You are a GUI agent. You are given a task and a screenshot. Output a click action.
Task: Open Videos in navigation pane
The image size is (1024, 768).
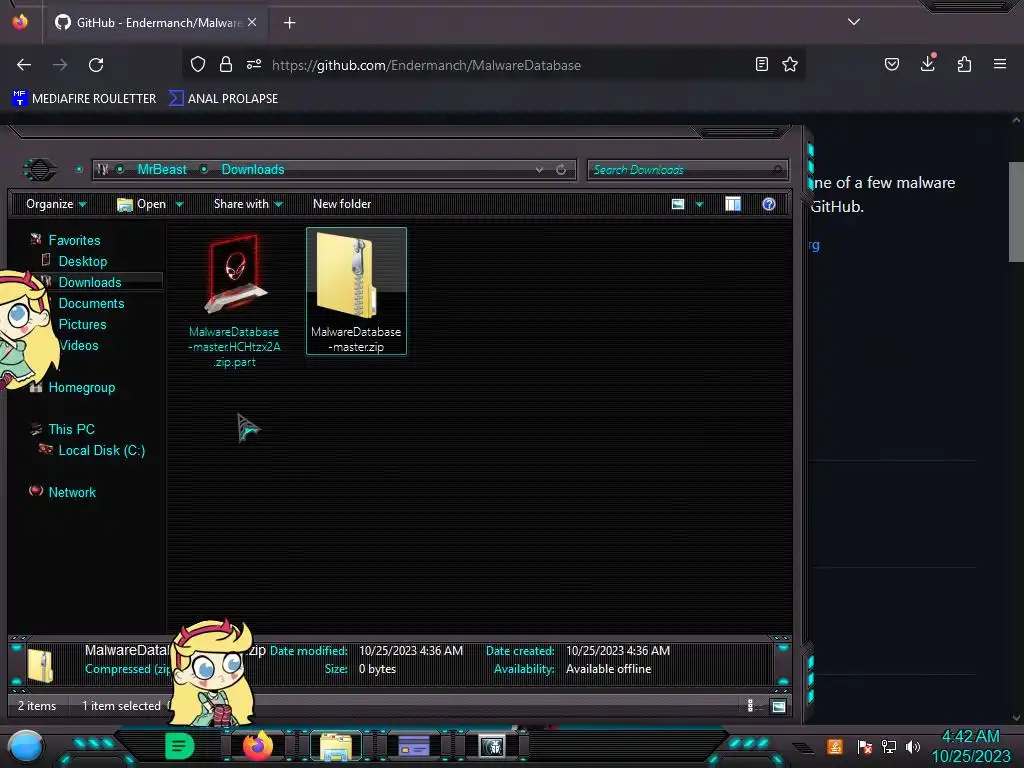pos(78,345)
